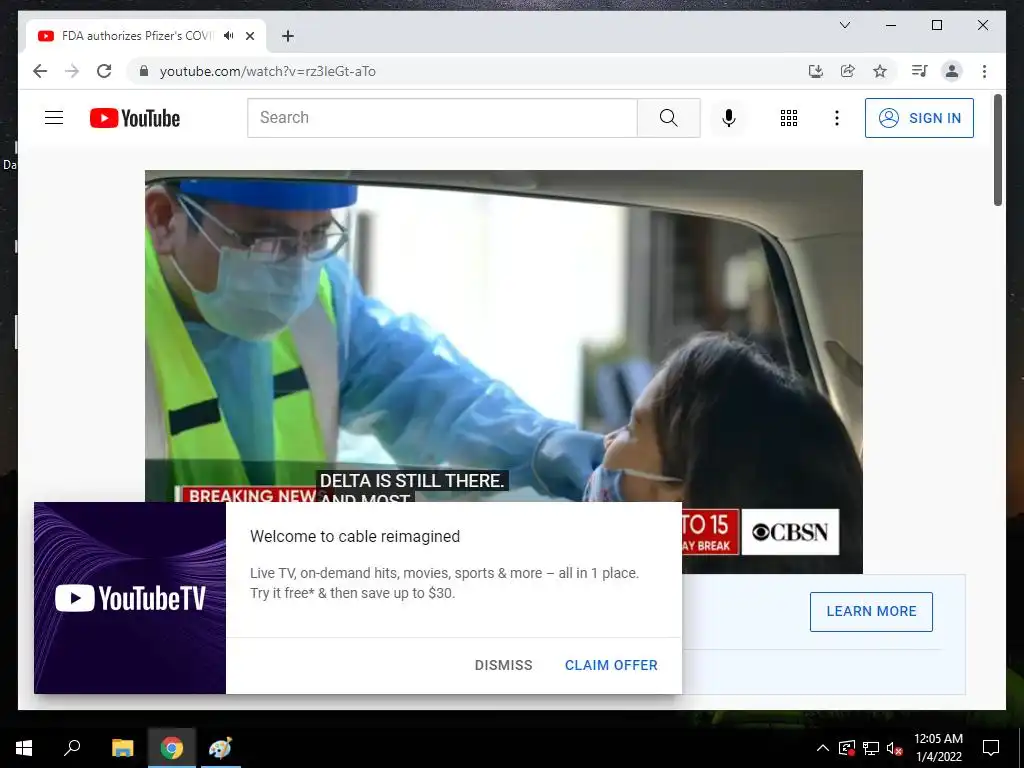Click CLAIM OFFER in the popup

click(611, 665)
